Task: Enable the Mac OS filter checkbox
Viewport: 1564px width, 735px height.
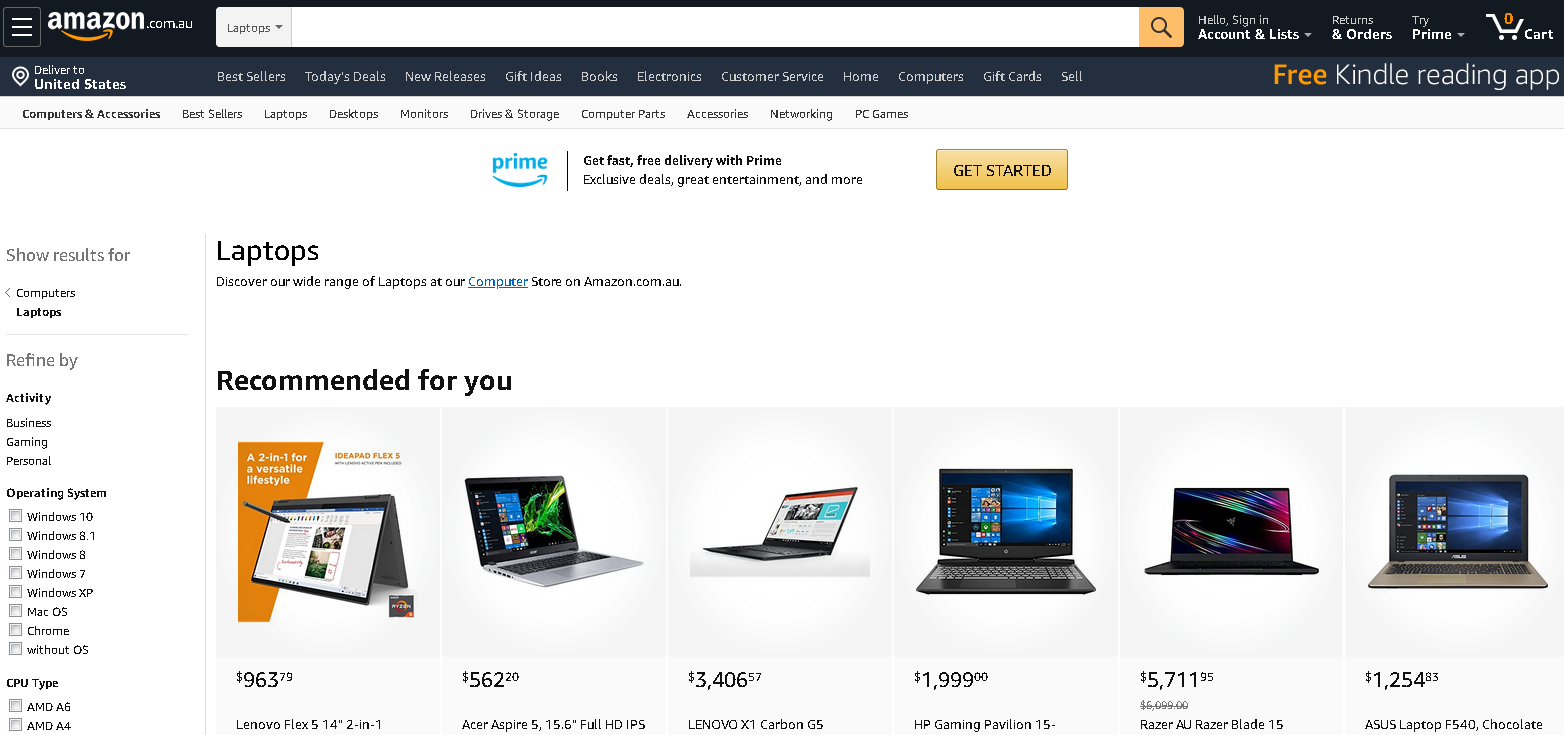Action: click(15, 611)
